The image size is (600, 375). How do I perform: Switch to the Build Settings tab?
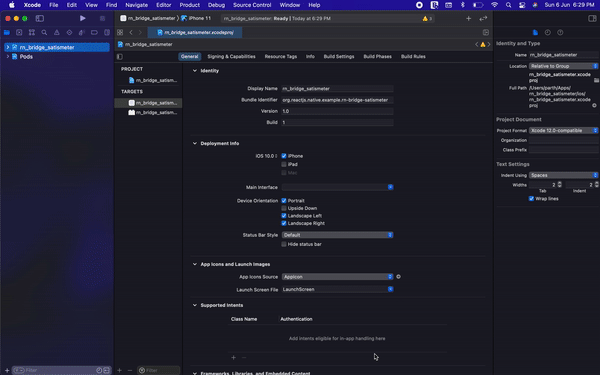tap(339, 57)
